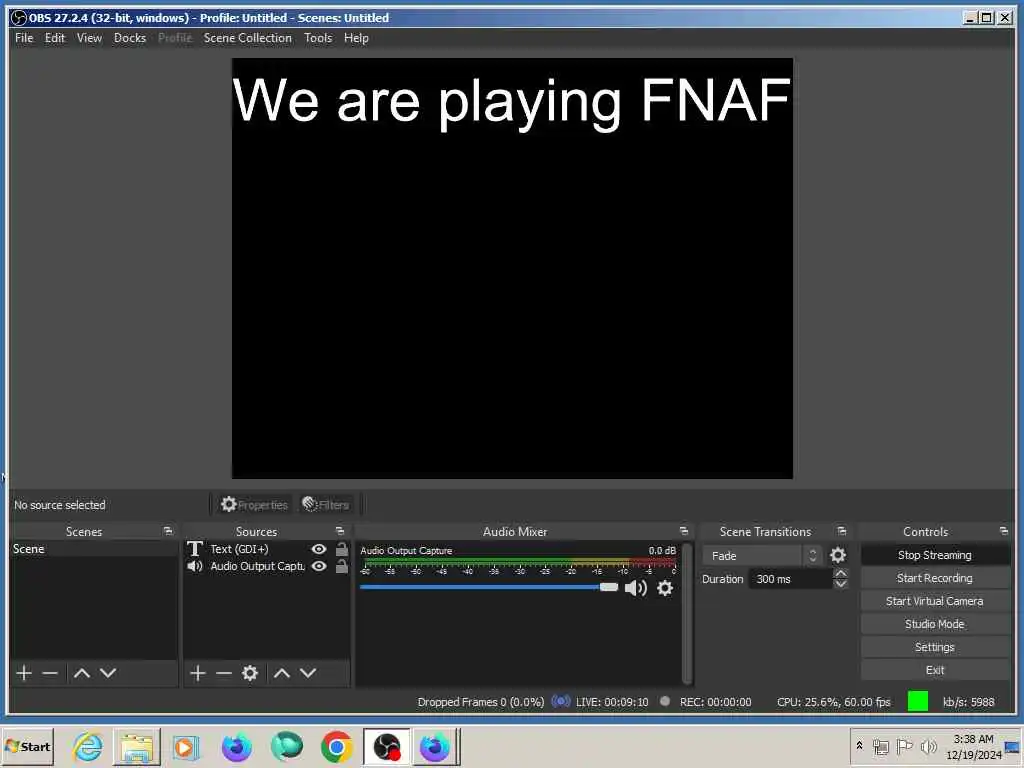Open the Scene Collection menu
The height and width of the screenshot is (768, 1024).
pyautogui.click(x=248, y=38)
